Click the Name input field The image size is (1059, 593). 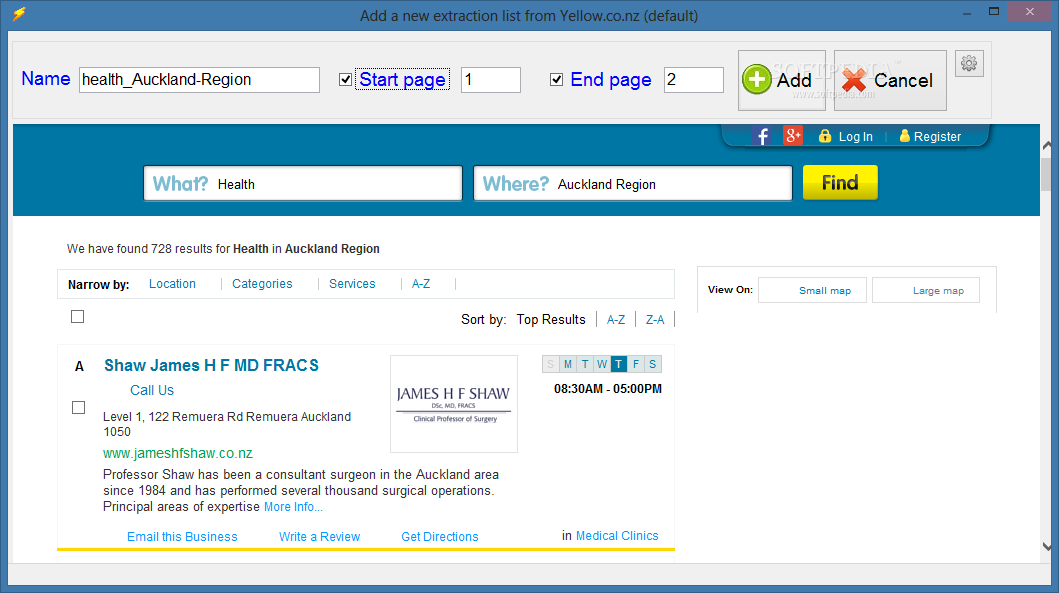pyautogui.click(x=199, y=80)
